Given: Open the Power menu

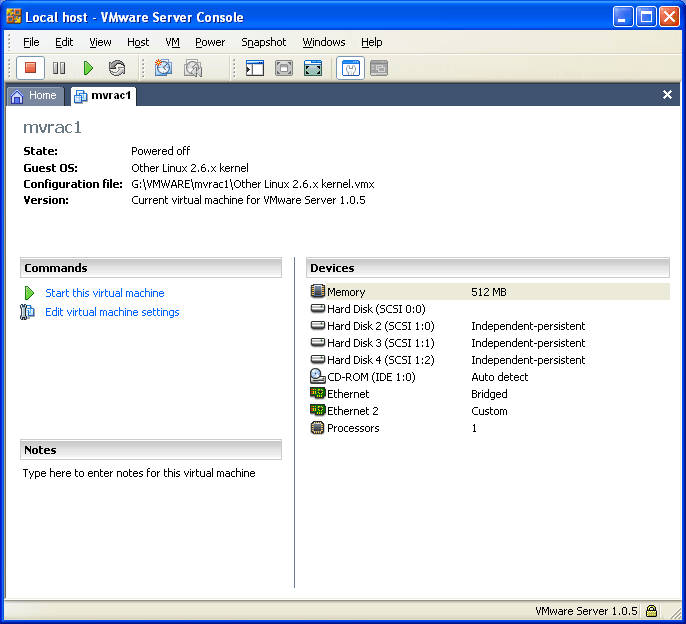Looking at the screenshot, I should [x=210, y=42].
